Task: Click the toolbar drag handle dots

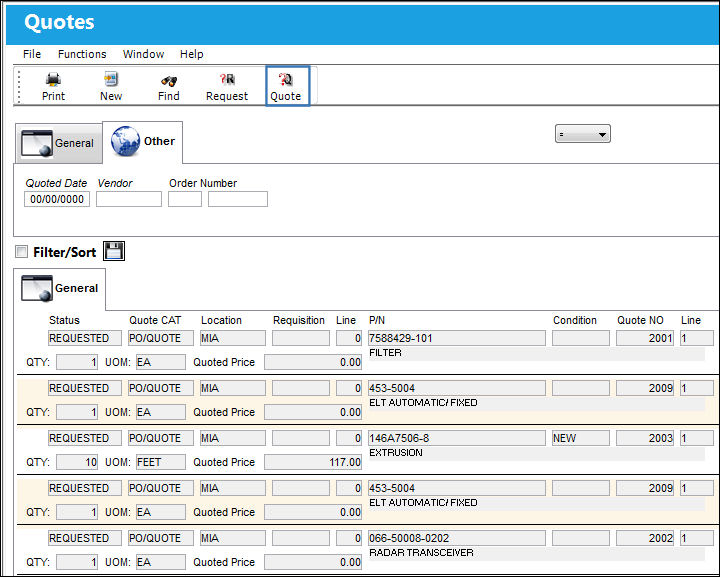Action: click(x=19, y=86)
